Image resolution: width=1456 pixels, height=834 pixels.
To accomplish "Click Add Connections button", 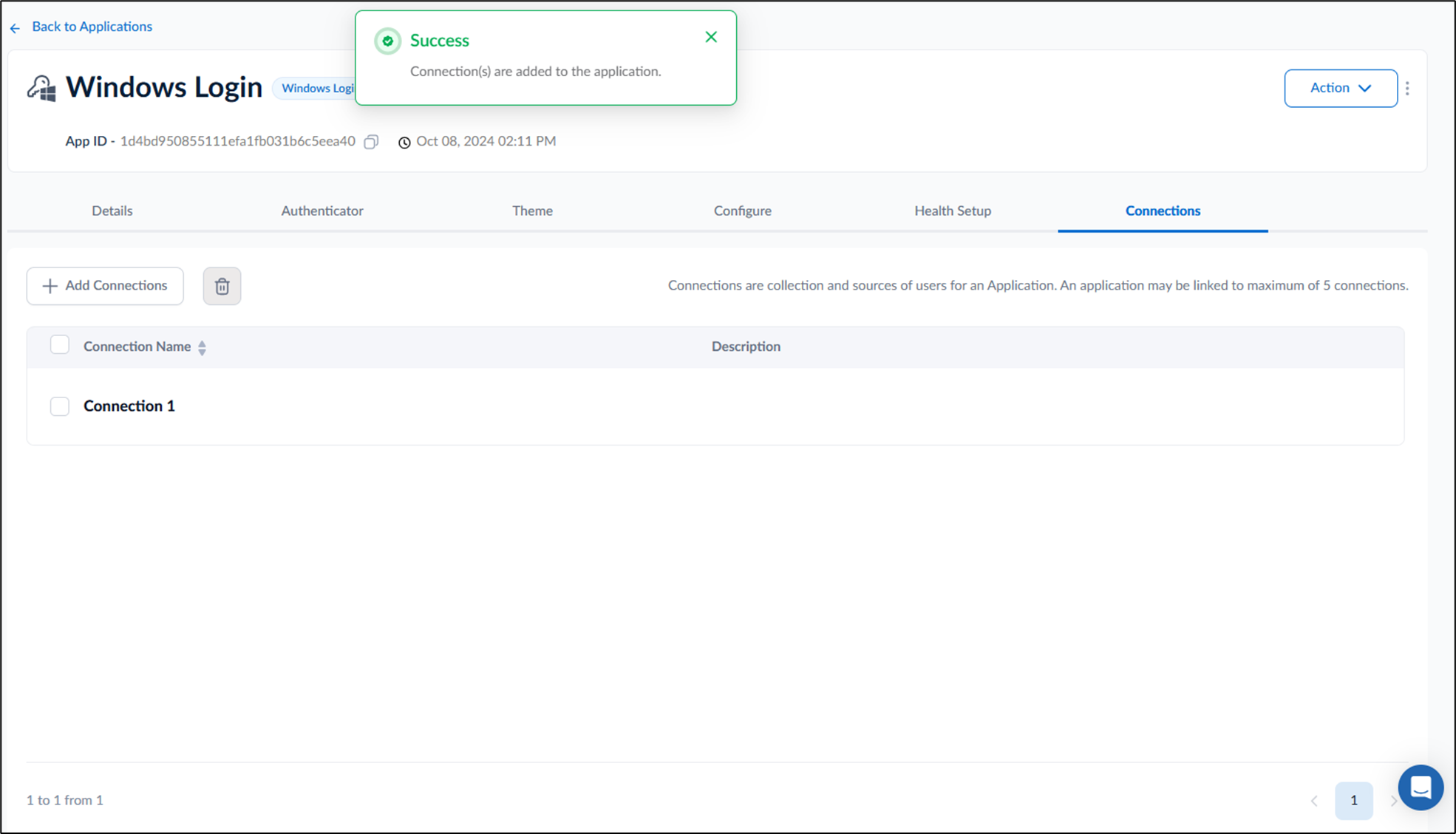I will pos(105,286).
